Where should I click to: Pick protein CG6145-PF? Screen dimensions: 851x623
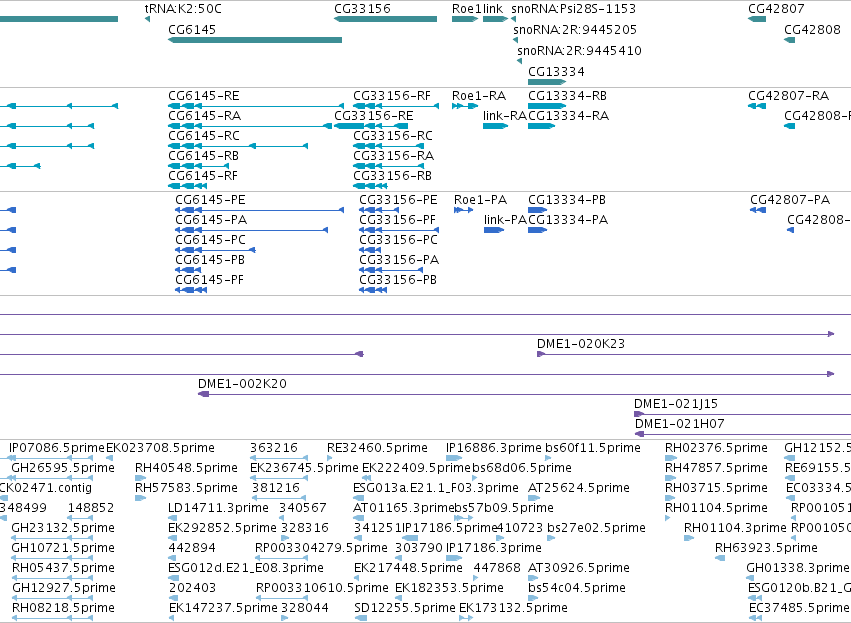(x=191, y=290)
